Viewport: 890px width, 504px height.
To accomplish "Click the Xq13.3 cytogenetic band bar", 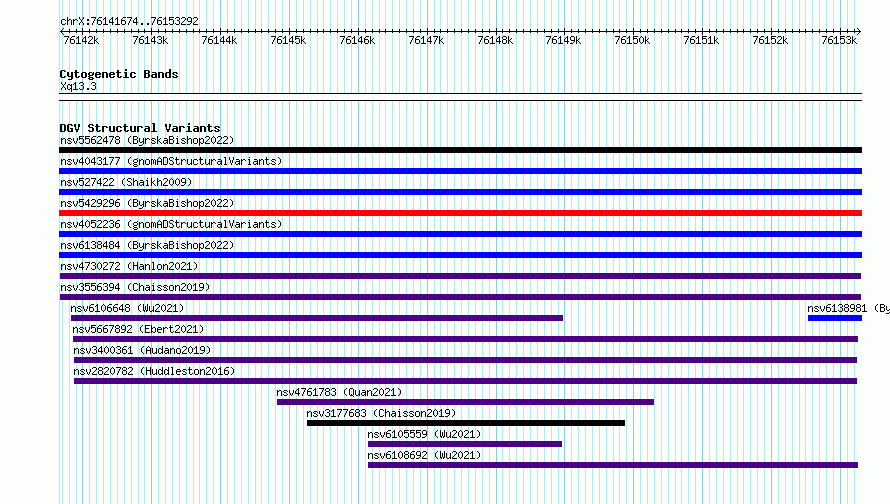I will [460, 97].
